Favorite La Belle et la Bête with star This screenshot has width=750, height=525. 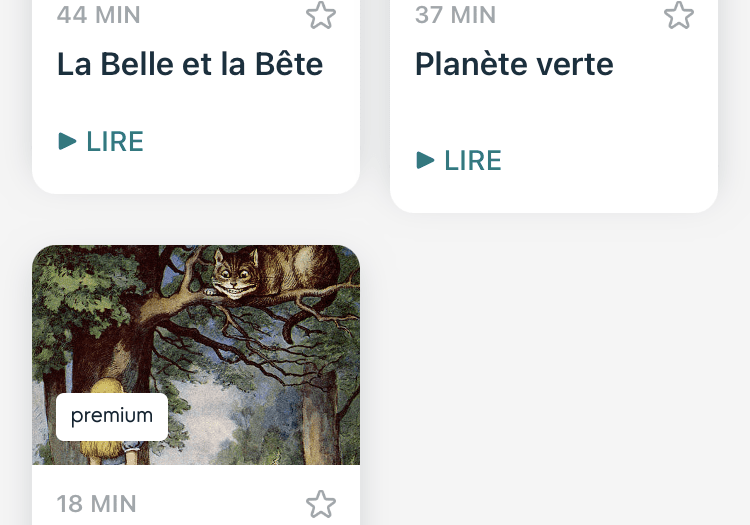pyautogui.click(x=320, y=15)
